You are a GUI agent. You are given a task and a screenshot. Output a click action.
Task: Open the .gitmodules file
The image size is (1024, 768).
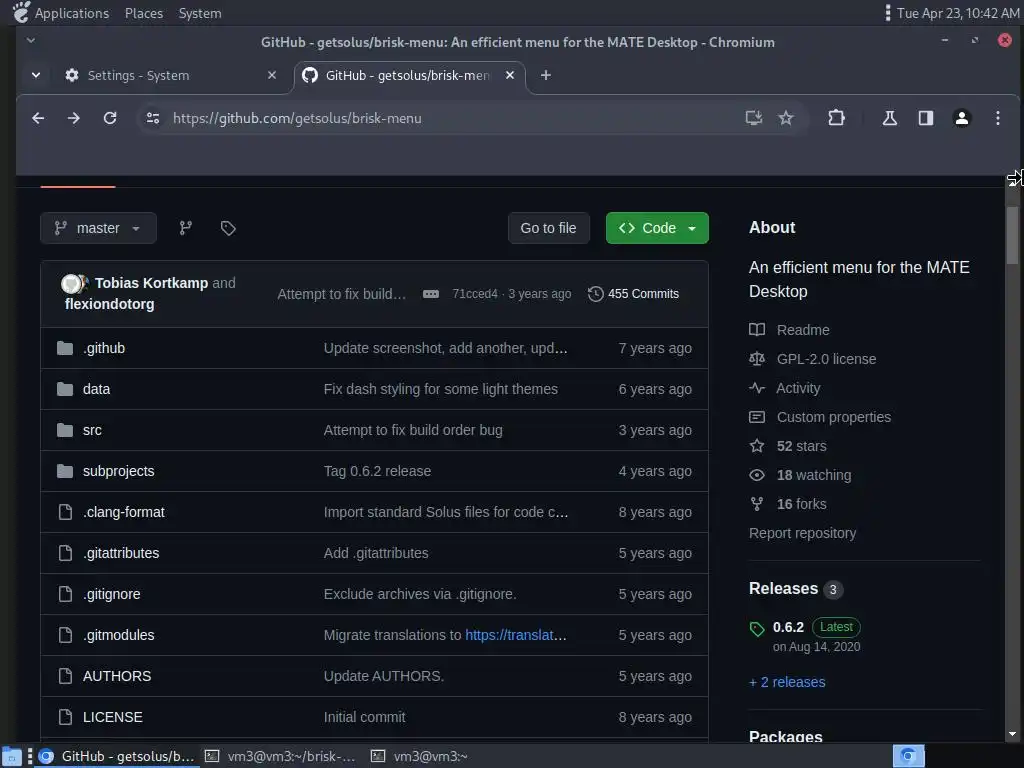pos(118,635)
